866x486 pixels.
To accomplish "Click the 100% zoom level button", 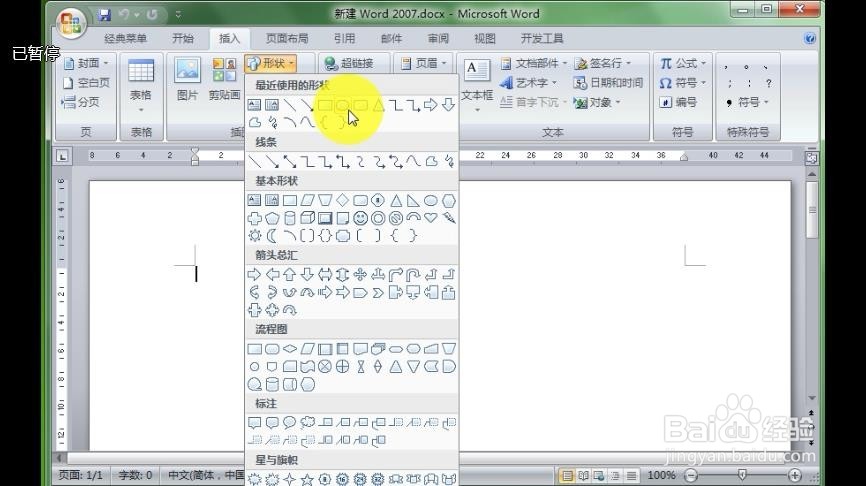I will coord(662,475).
